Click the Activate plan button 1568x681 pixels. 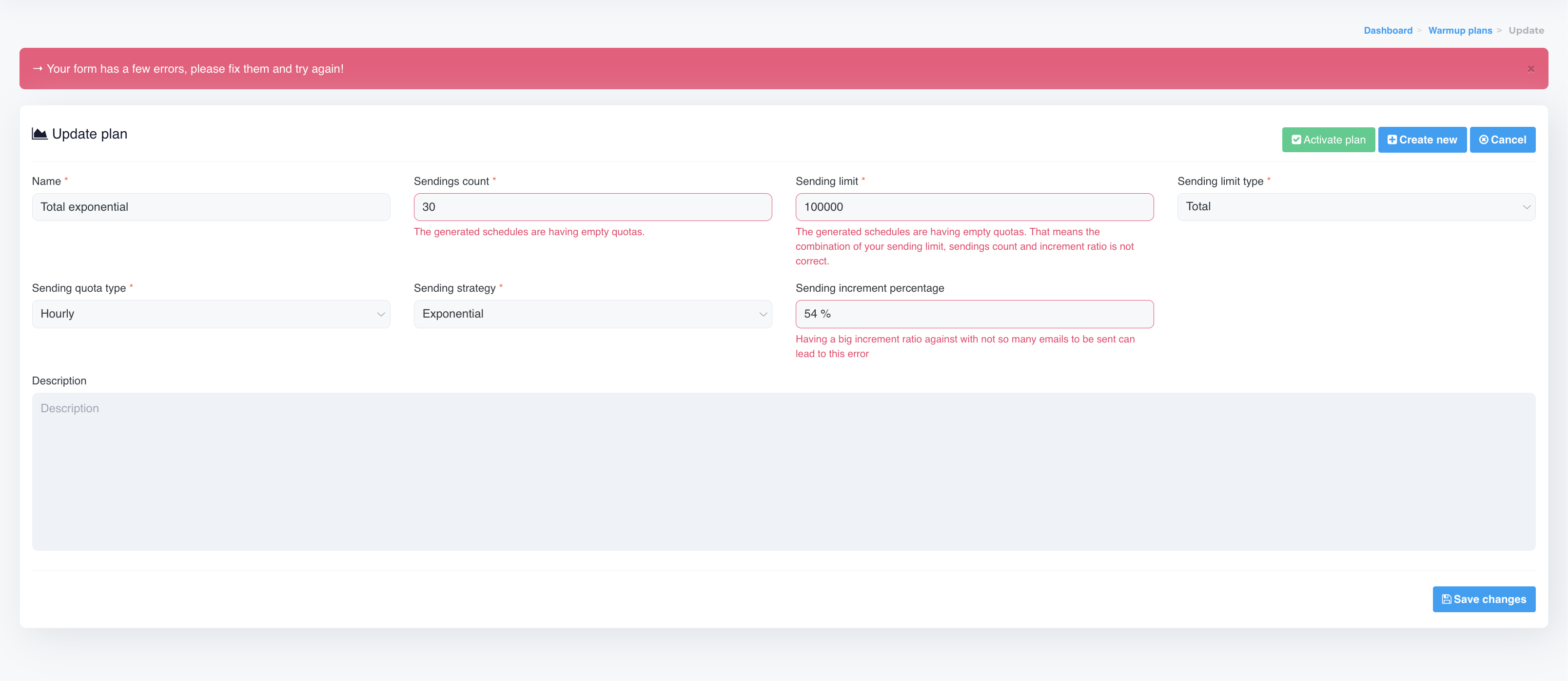[1328, 140]
